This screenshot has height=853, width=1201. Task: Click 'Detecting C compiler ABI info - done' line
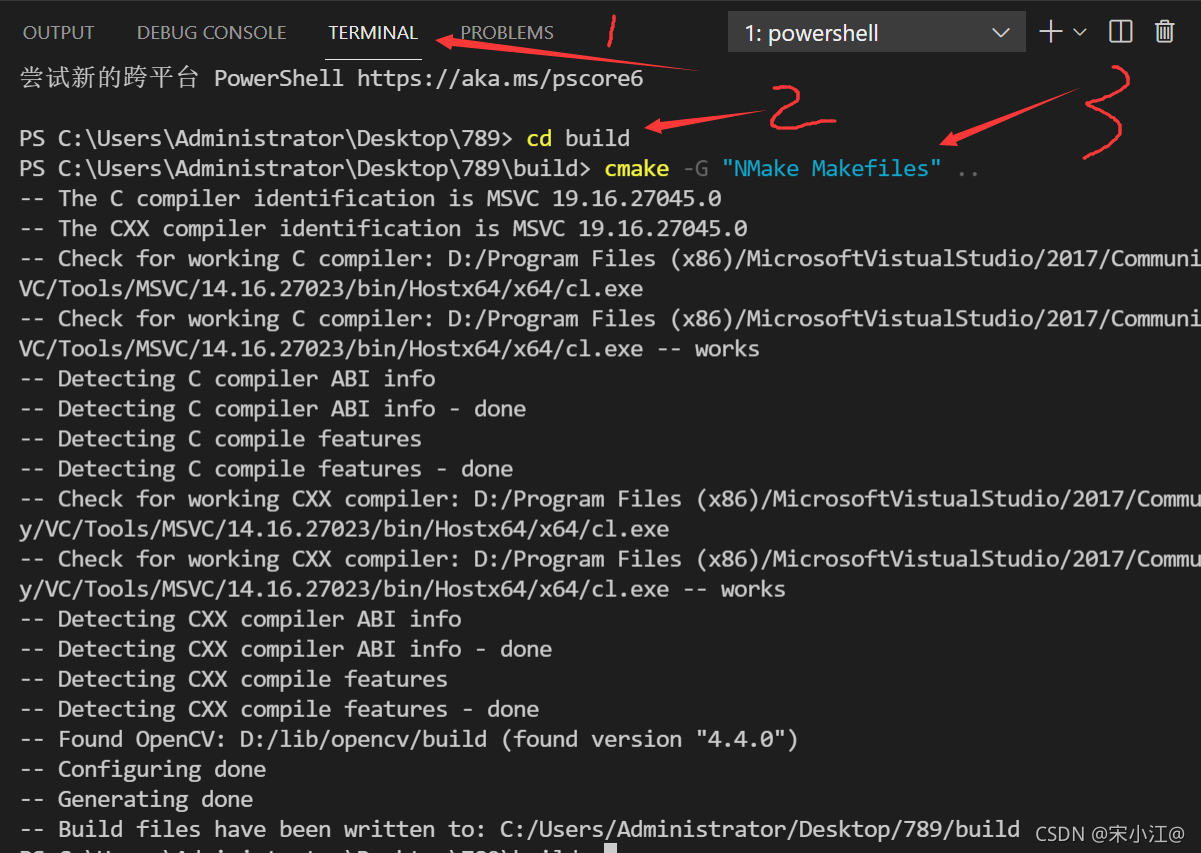272,408
